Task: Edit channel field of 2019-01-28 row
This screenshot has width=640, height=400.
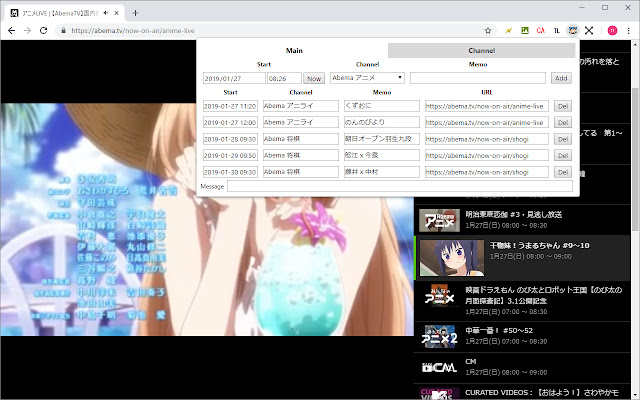Action: point(301,139)
